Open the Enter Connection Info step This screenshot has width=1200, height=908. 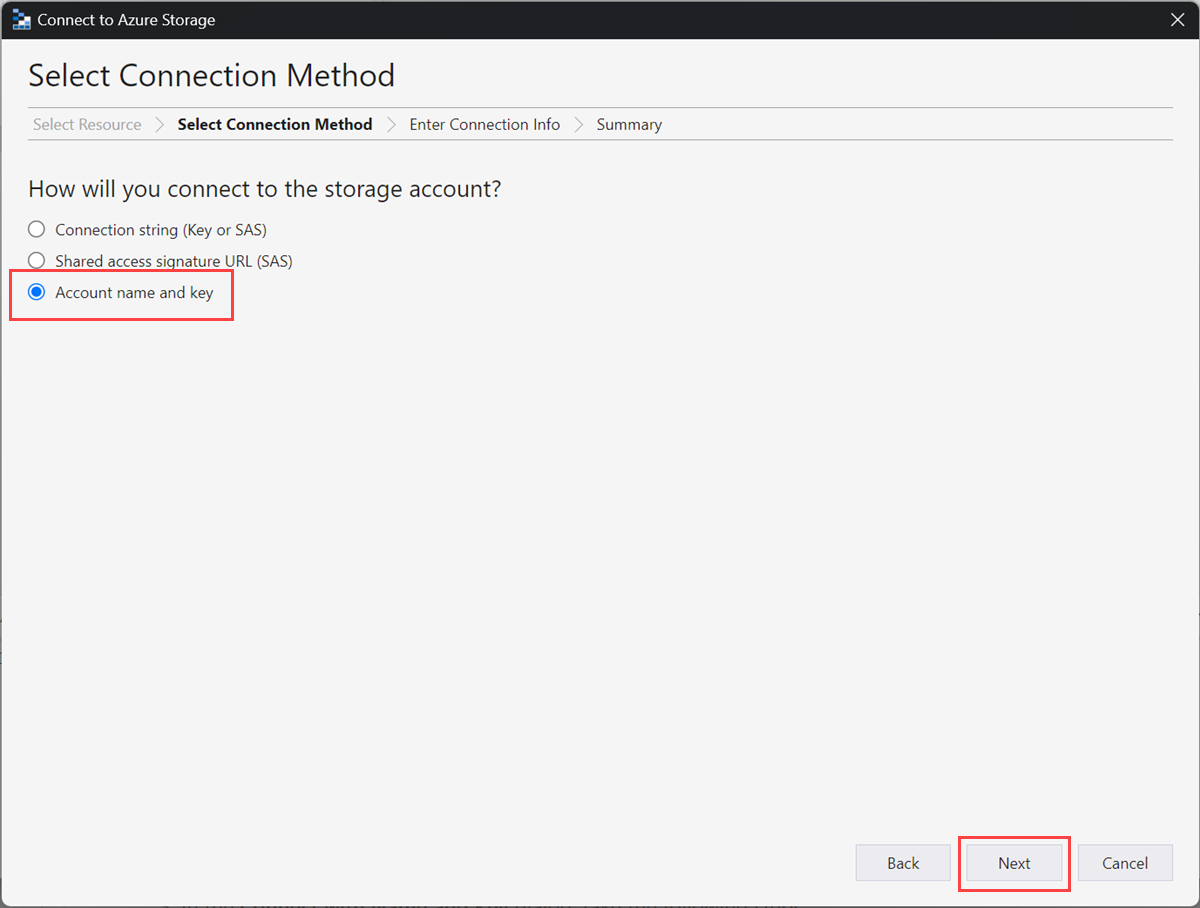click(x=484, y=124)
